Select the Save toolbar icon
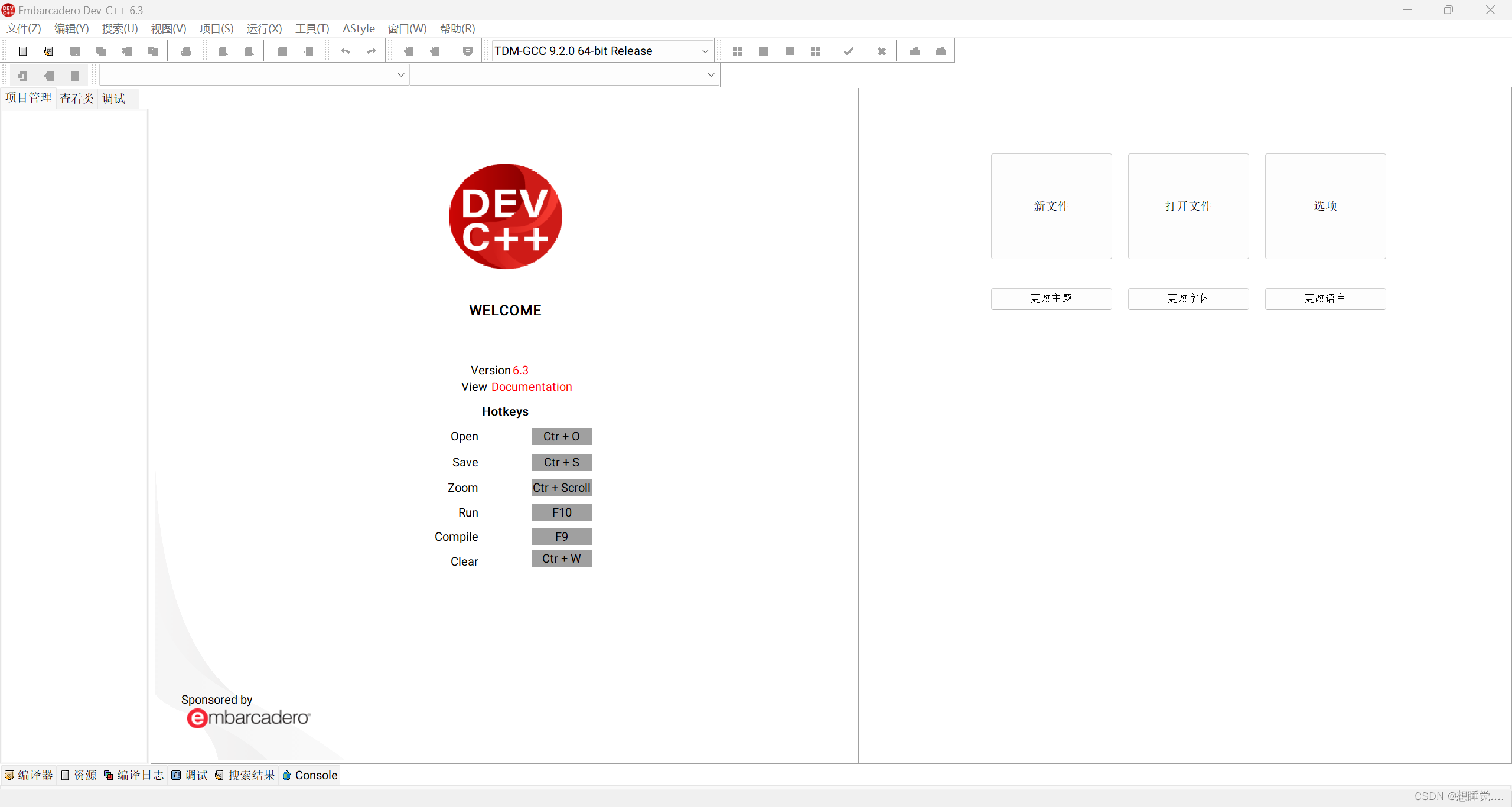 [x=74, y=51]
